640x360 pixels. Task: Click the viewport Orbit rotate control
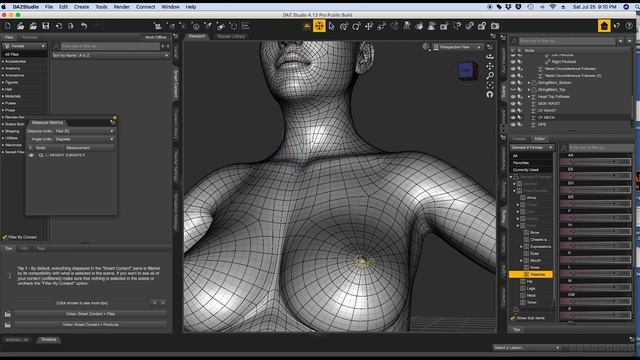click(490, 57)
